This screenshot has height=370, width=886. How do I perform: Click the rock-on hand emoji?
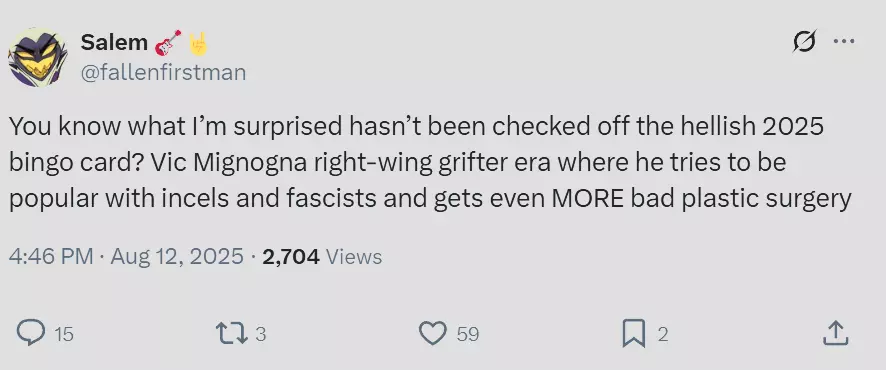[x=198, y=43]
